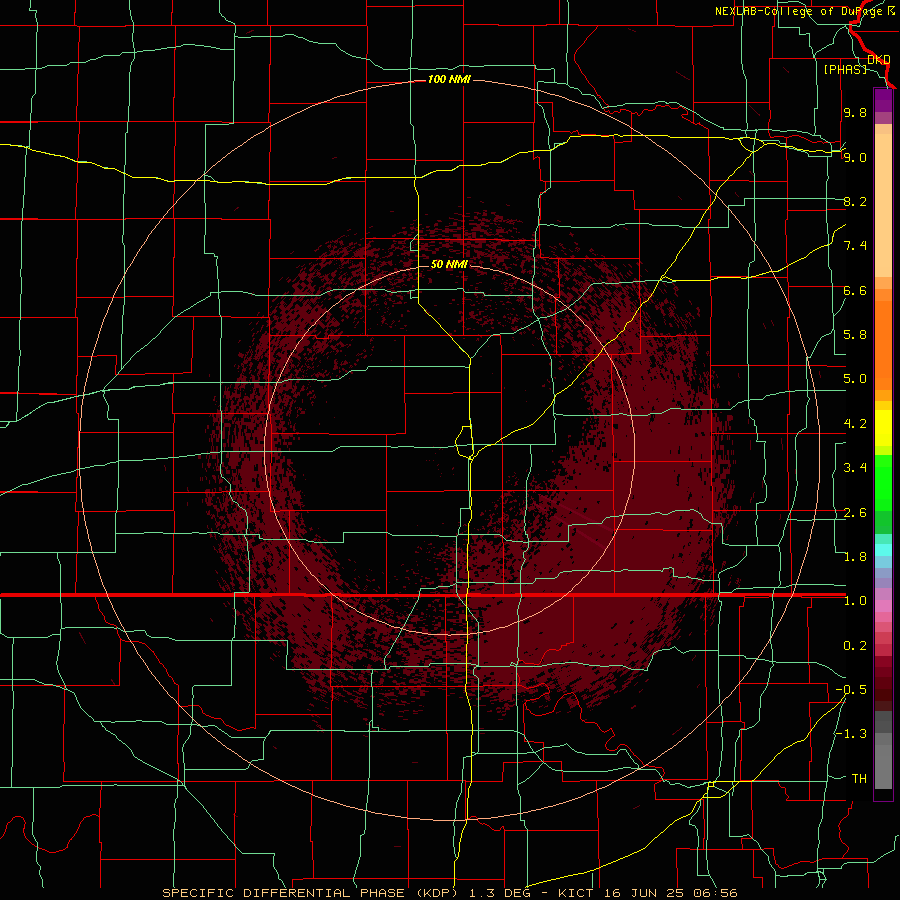The width and height of the screenshot is (900, 900).
Task: Click the 7.4 value on color scale
Action: click(x=855, y=246)
